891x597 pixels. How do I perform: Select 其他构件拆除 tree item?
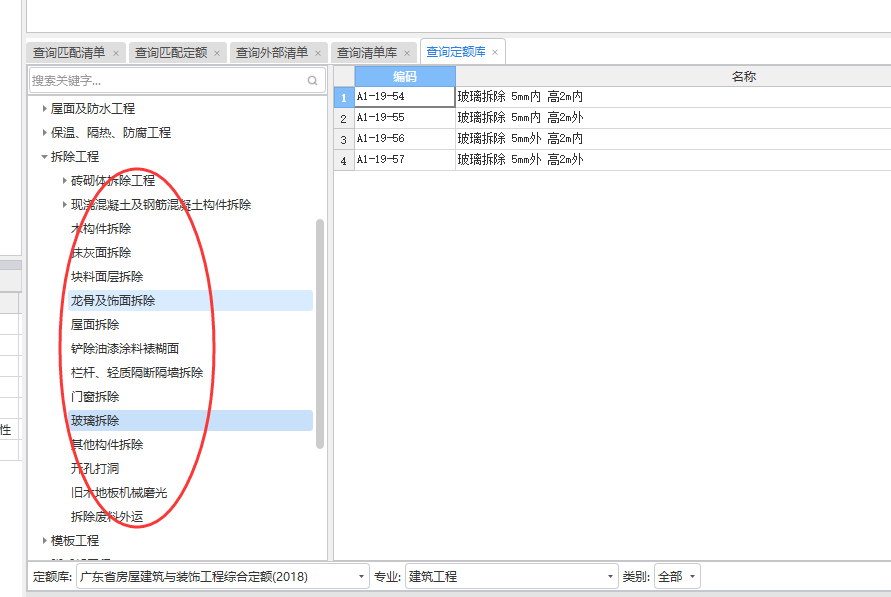pos(107,444)
